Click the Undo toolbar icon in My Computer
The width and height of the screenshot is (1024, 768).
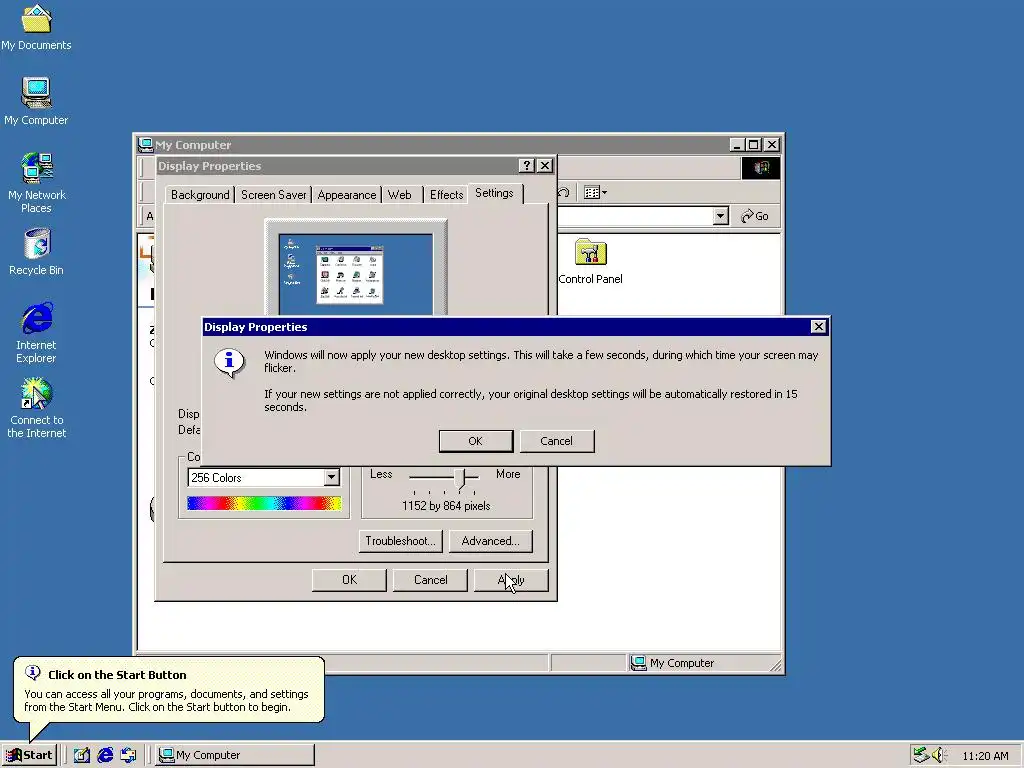pos(564,193)
